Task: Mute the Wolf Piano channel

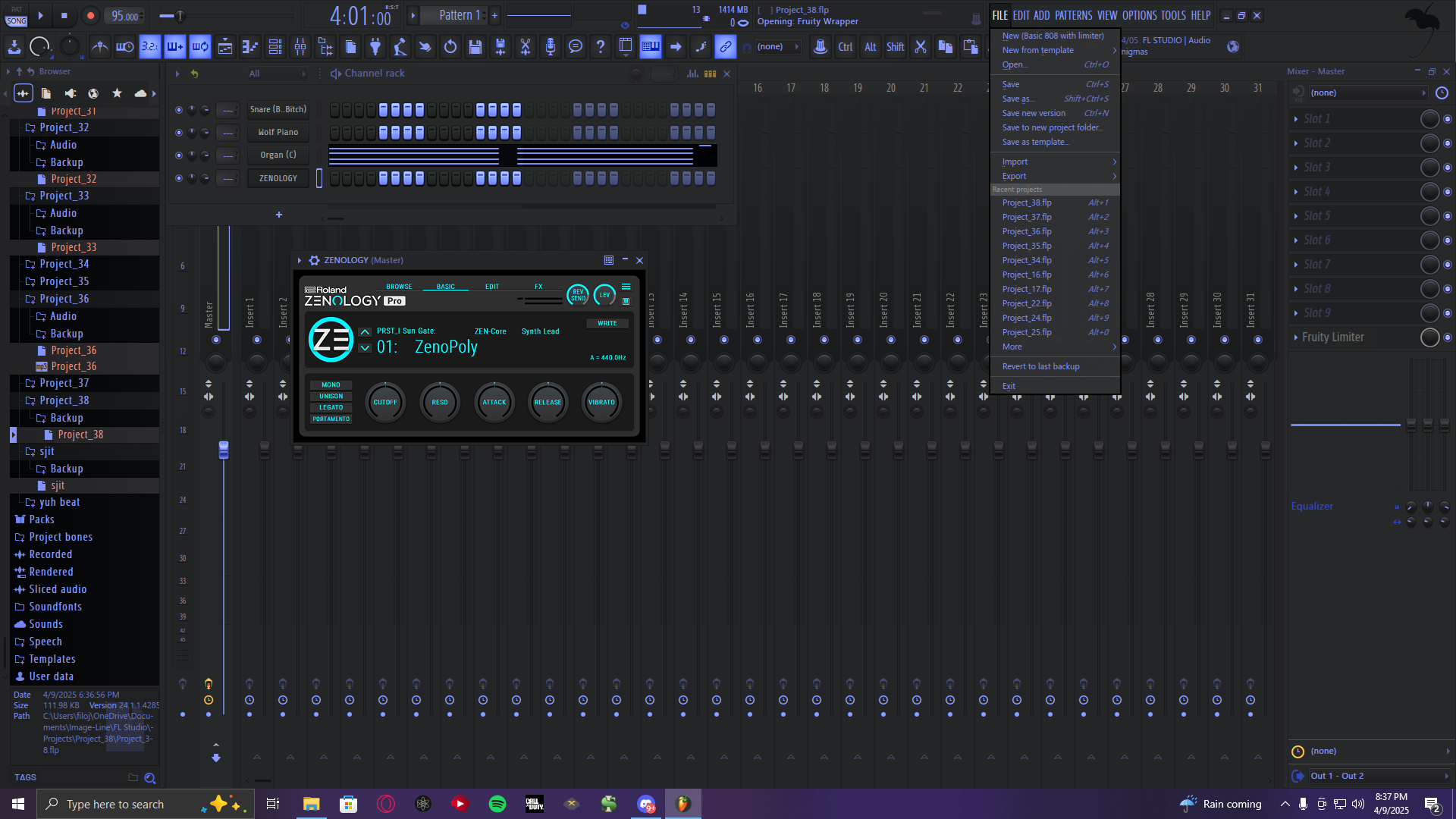Action: [x=179, y=133]
